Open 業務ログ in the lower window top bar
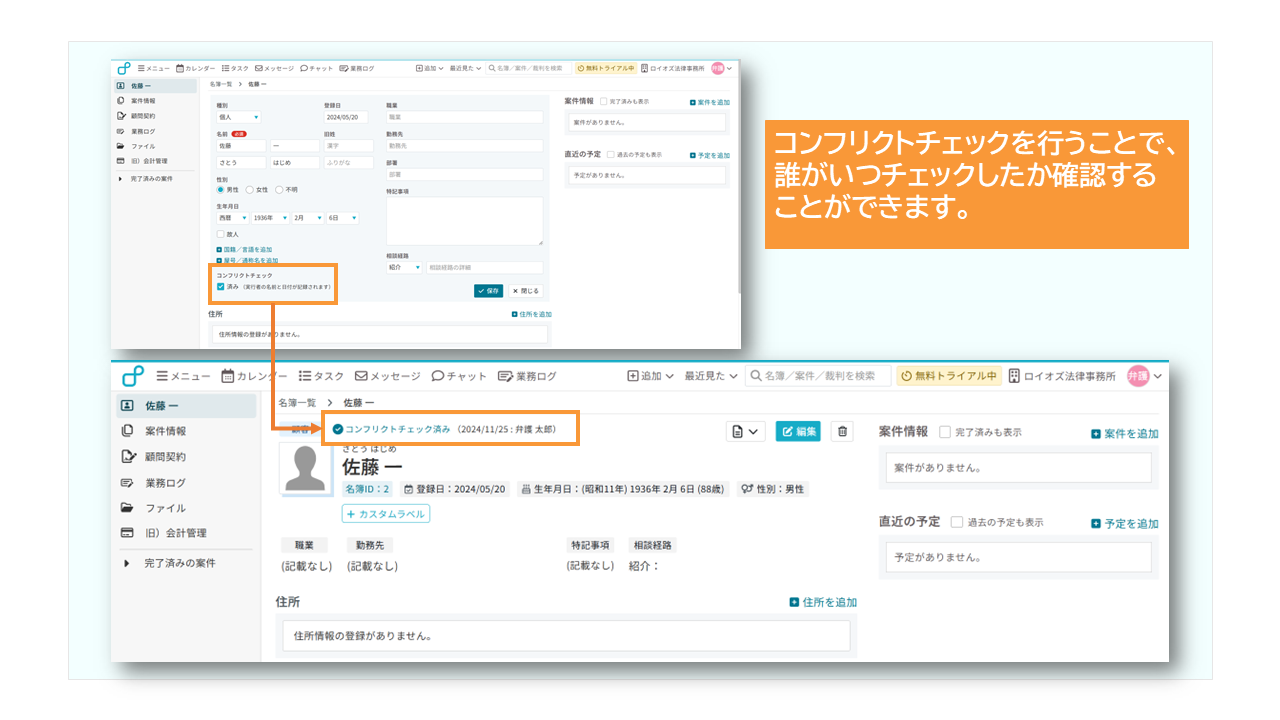 click(527, 376)
